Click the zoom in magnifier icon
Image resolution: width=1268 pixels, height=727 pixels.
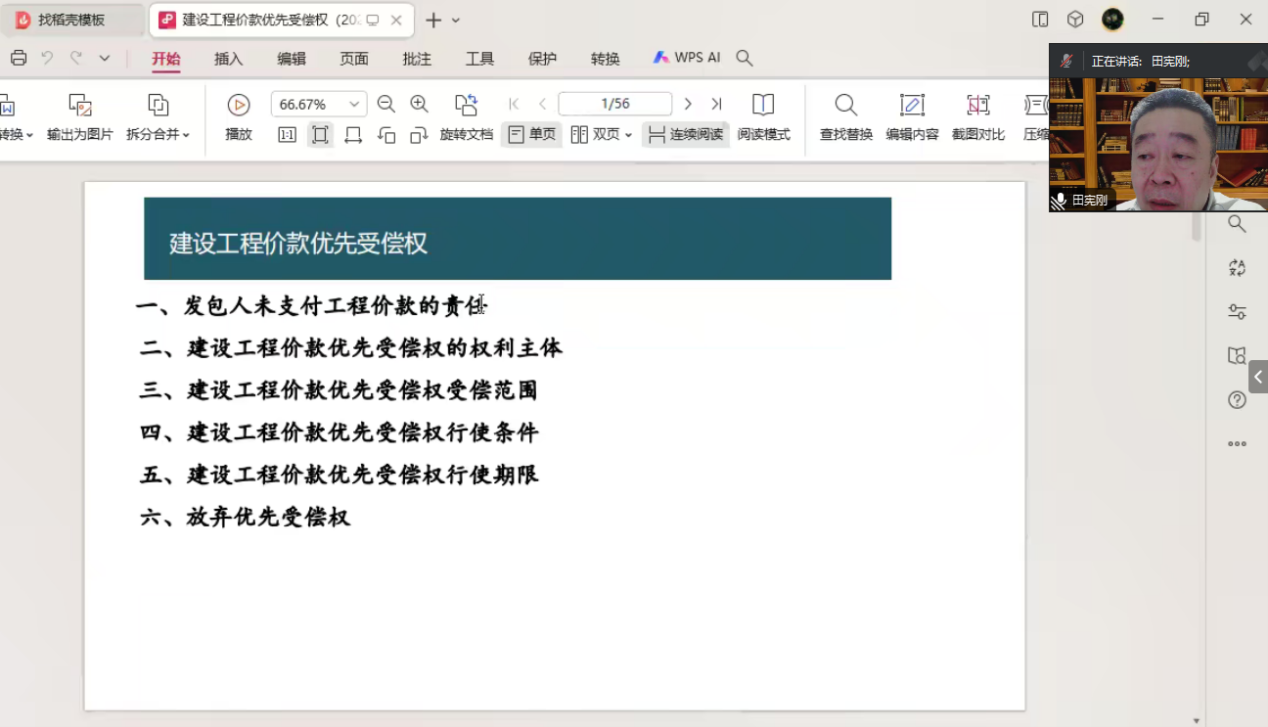419,104
